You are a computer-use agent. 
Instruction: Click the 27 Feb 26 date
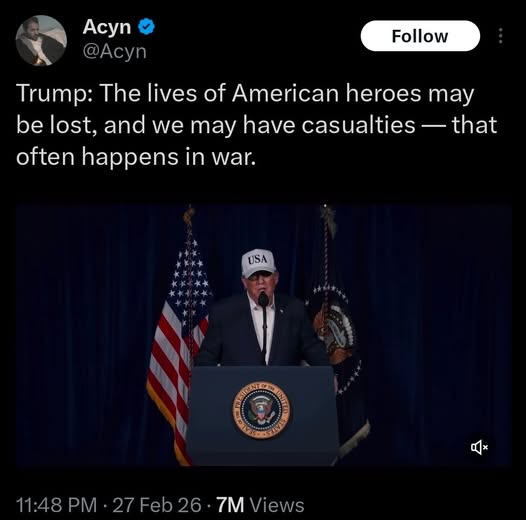point(157,505)
